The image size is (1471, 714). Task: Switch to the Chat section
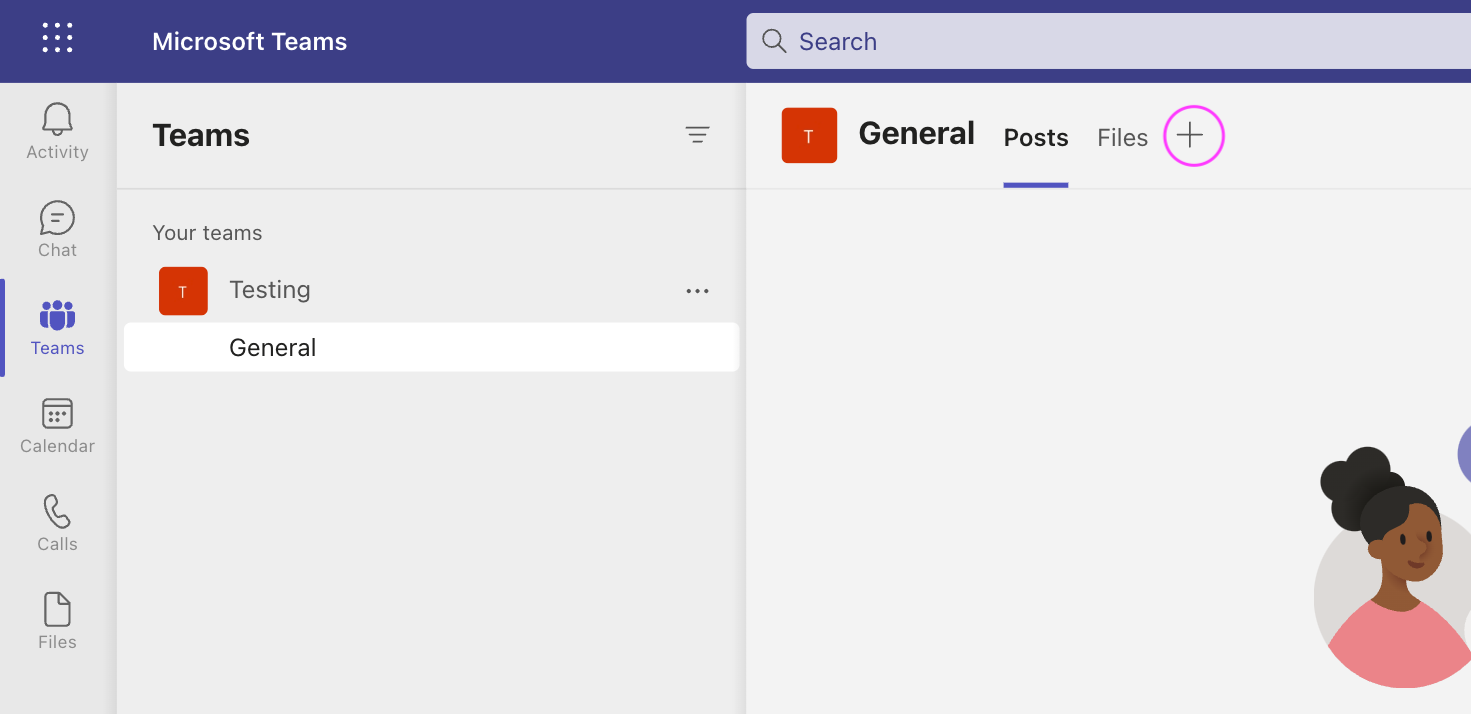coord(57,228)
